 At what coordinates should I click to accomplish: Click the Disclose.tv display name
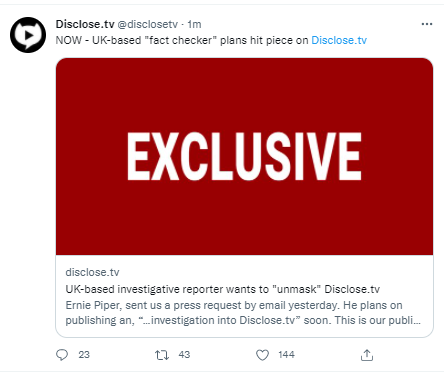point(85,24)
